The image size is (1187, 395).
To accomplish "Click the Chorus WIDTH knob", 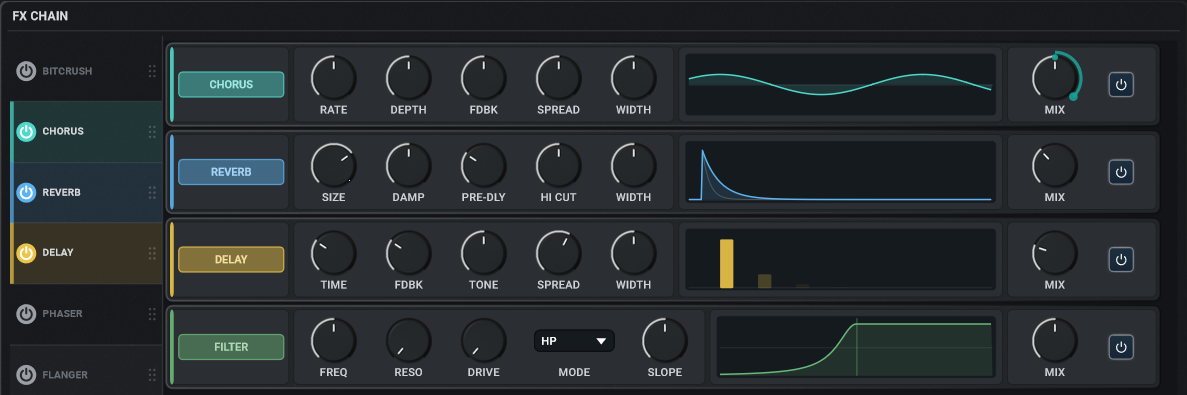I will tap(634, 78).
